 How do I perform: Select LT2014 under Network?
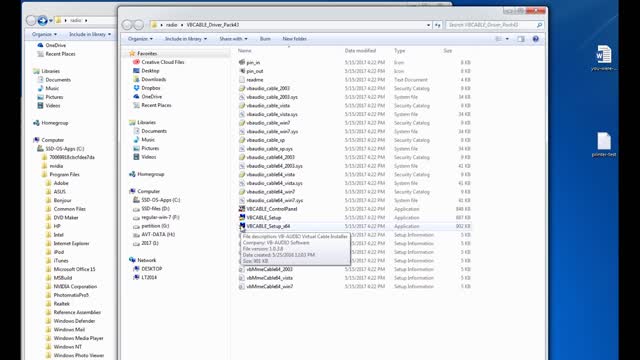click(x=145, y=277)
